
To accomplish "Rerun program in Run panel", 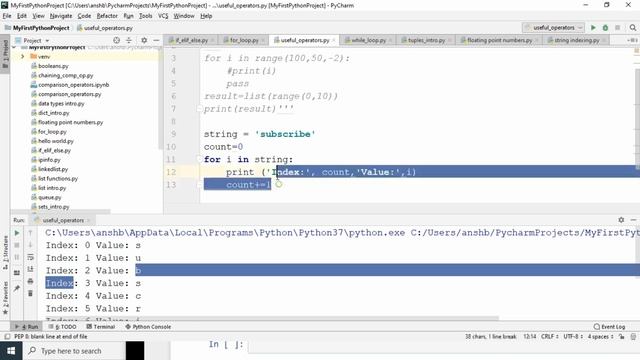I will (17, 233).
